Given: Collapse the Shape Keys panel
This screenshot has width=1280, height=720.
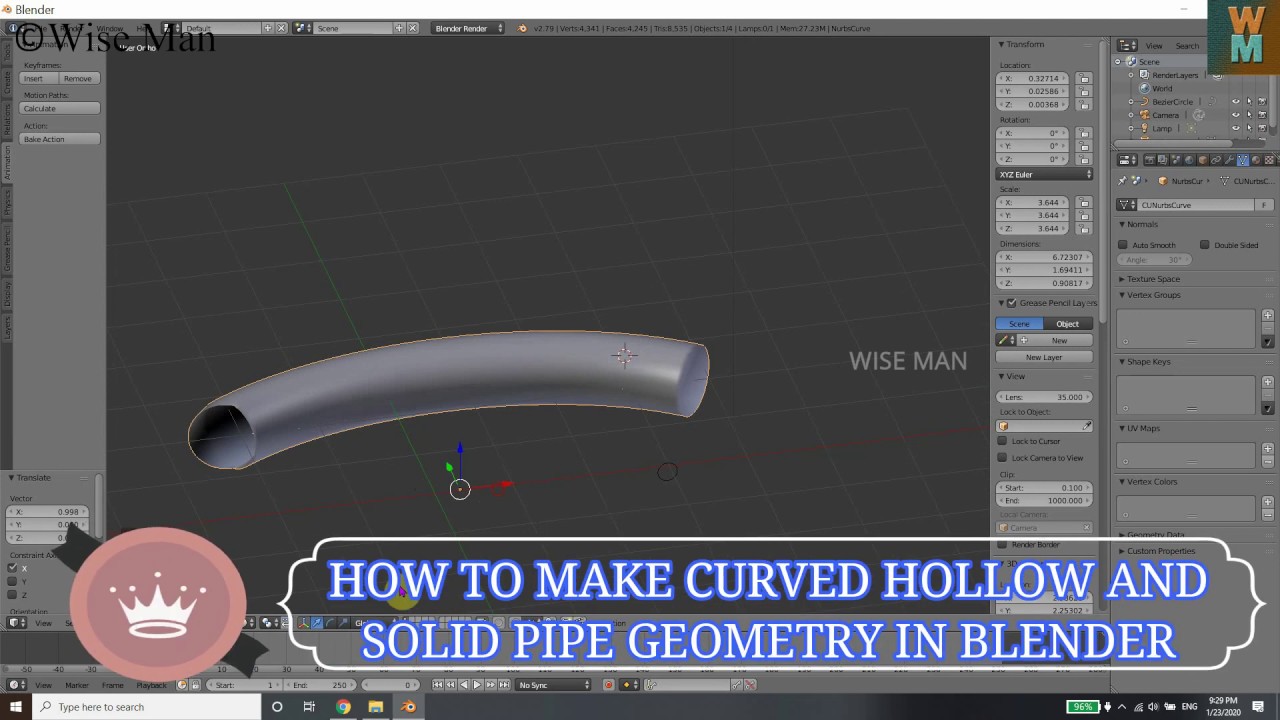Looking at the screenshot, I should (1122, 362).
